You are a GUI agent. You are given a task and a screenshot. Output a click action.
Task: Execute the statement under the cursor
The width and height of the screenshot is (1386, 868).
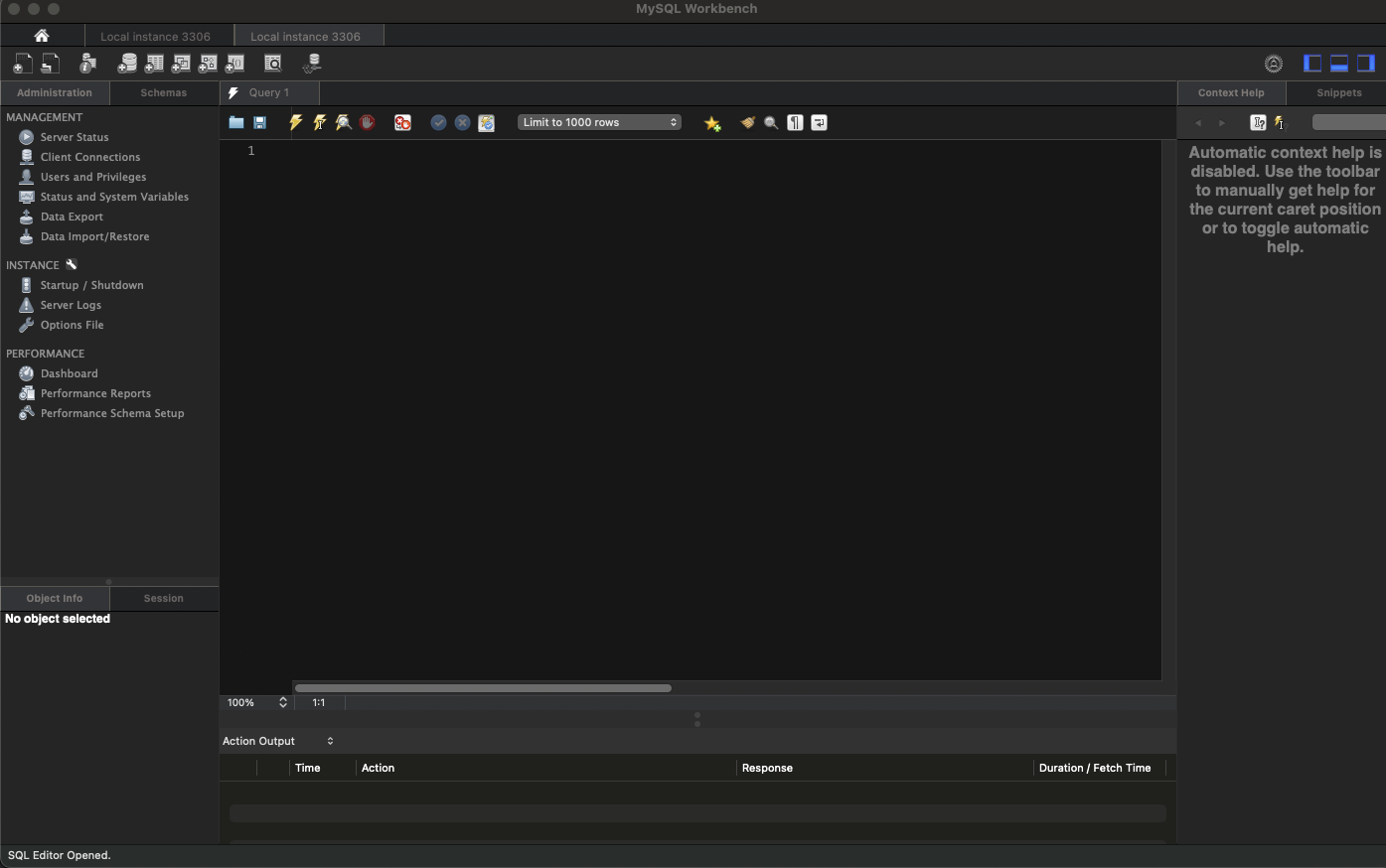click(x=319, y=122)
